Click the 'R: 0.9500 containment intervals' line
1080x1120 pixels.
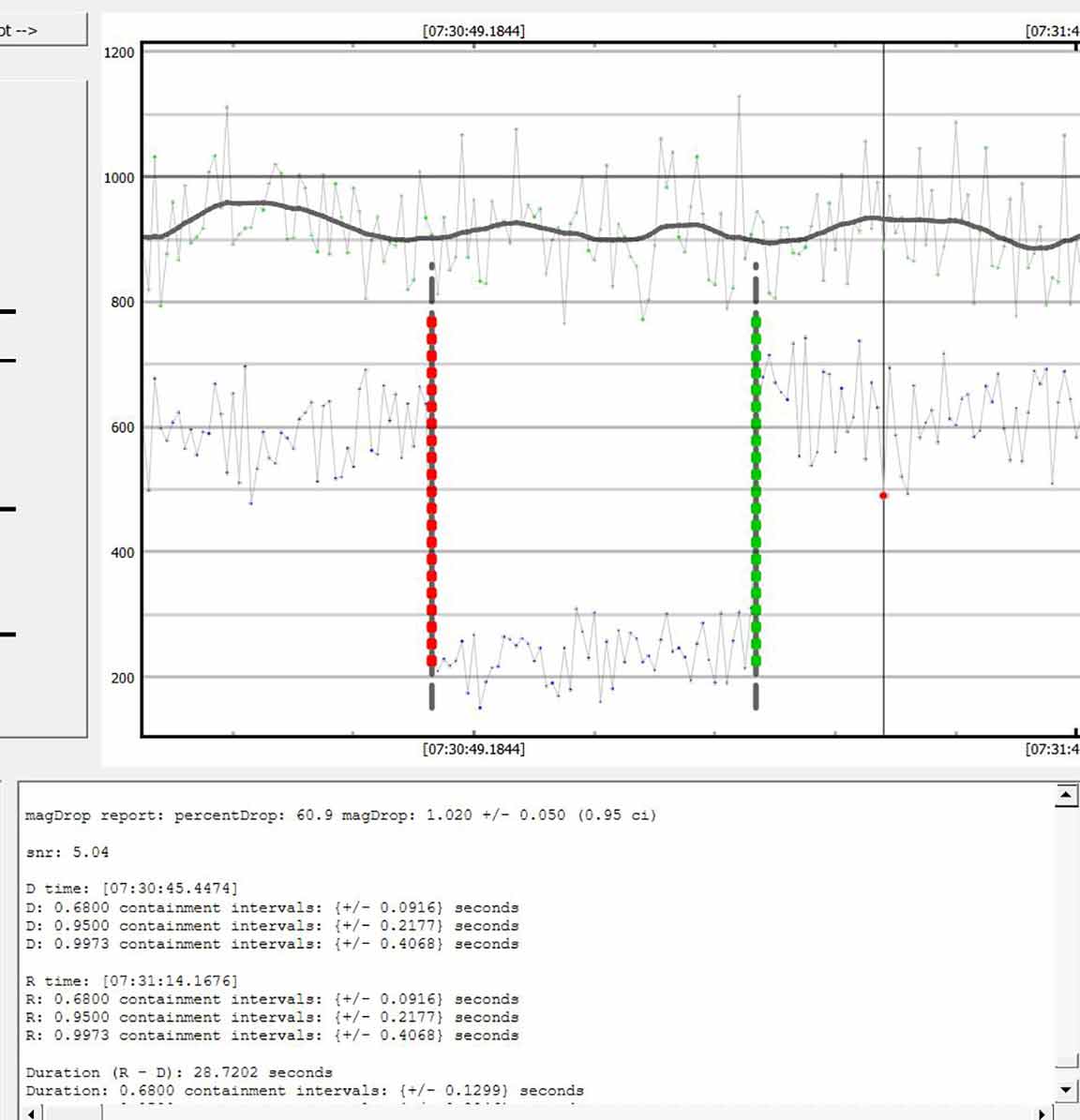272,1017
